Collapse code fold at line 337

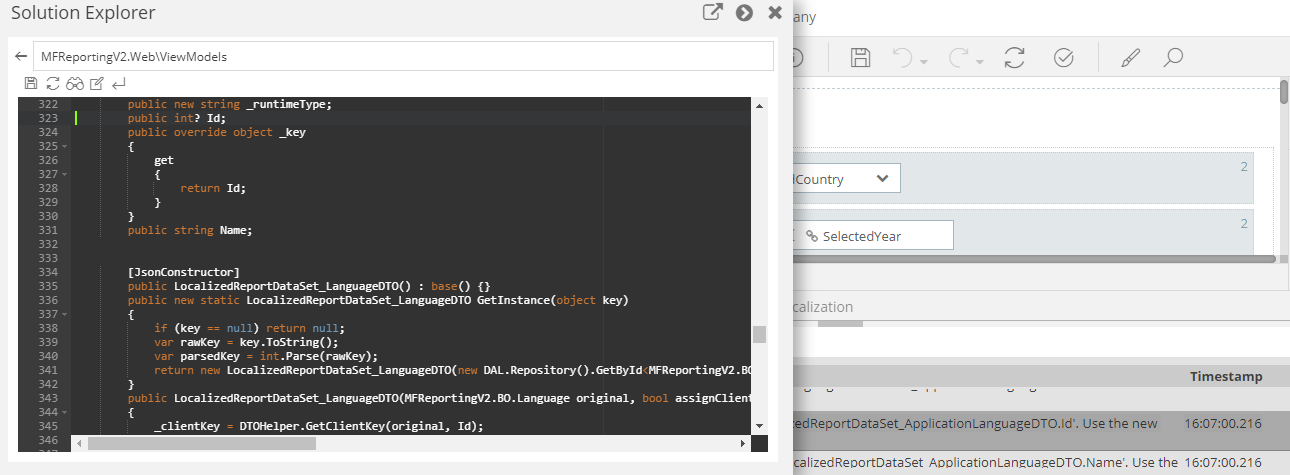tap(65, 315)
